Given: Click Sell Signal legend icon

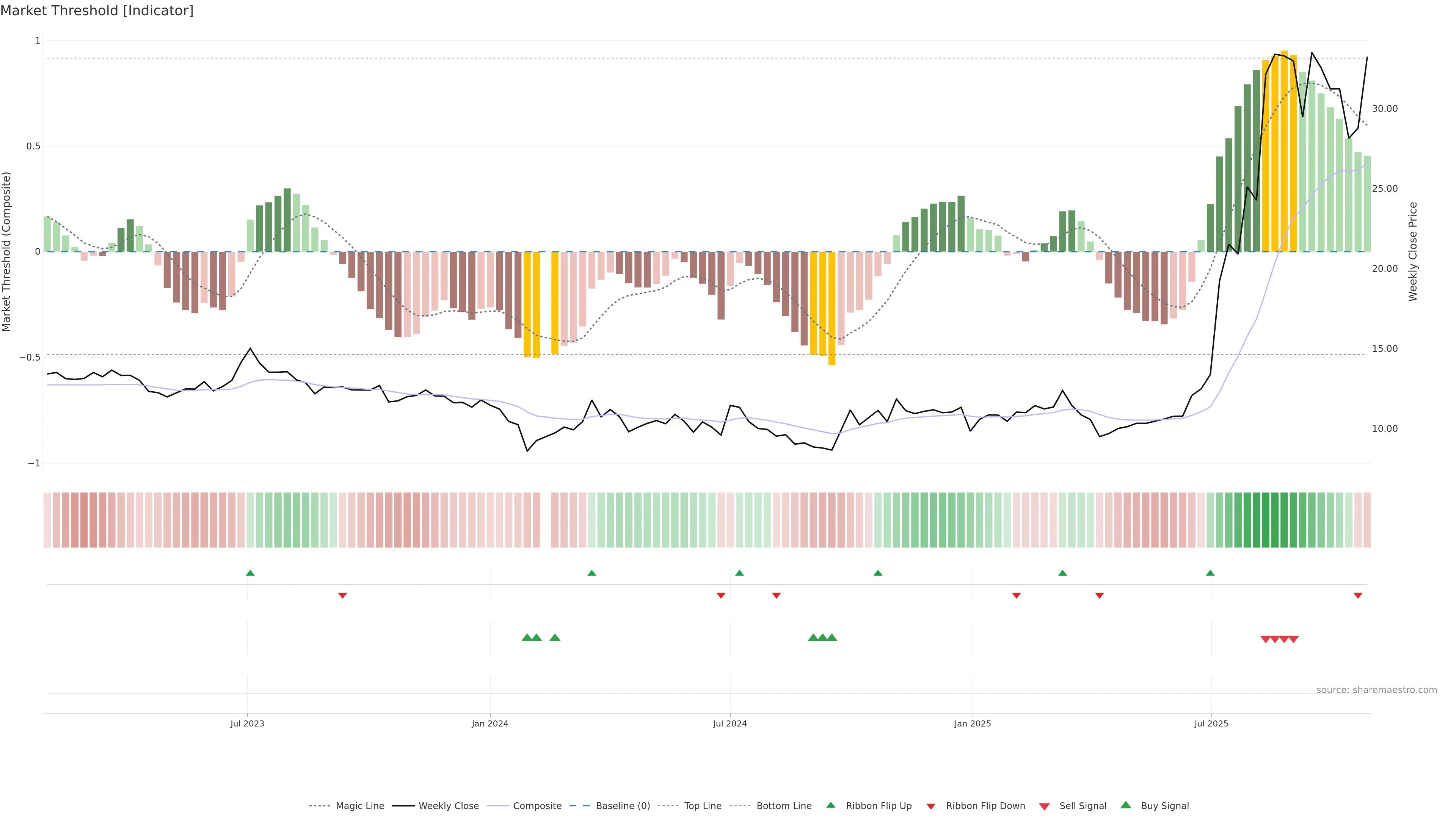Looking at the screenshot, I should coord(1045,806).
